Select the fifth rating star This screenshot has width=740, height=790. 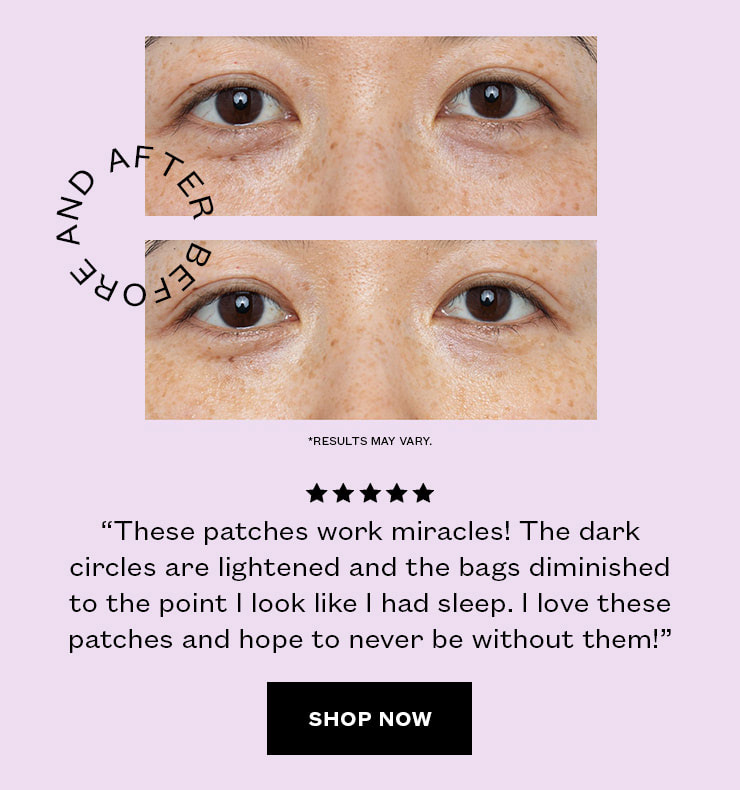(x=423, y=493)
